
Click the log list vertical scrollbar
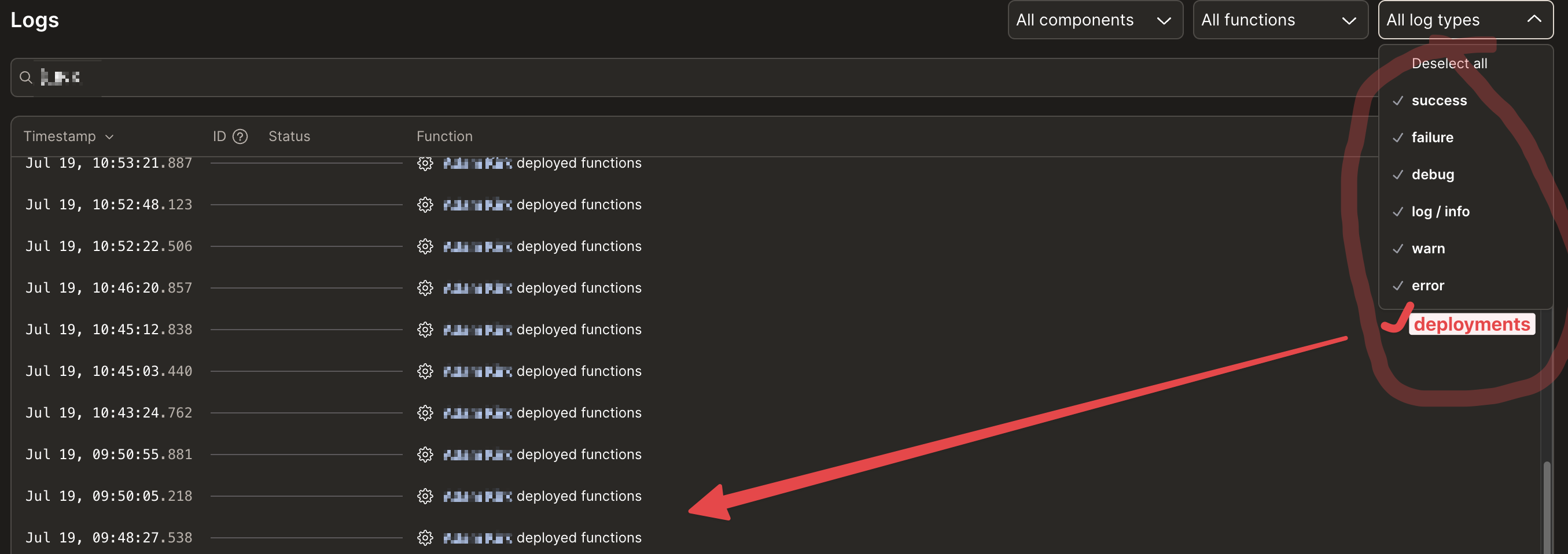pos(1546,508)
